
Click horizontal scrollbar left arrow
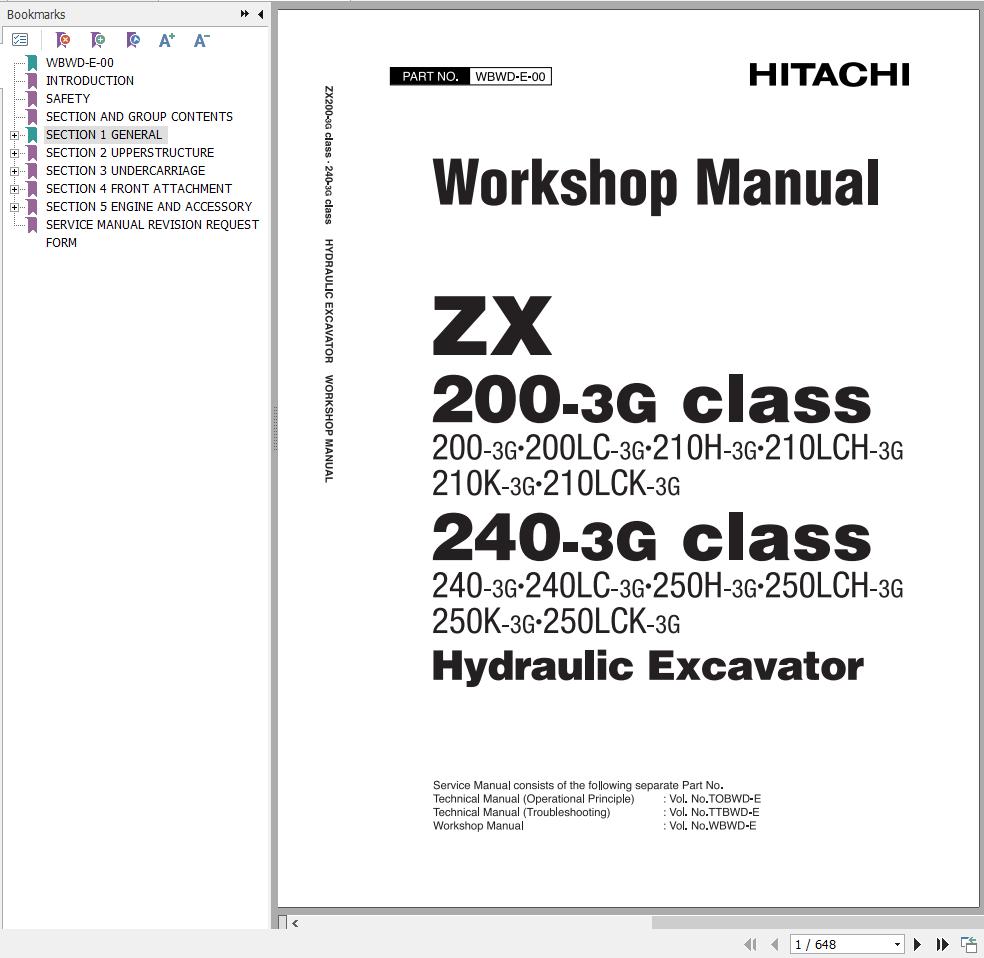click(295, 923)
